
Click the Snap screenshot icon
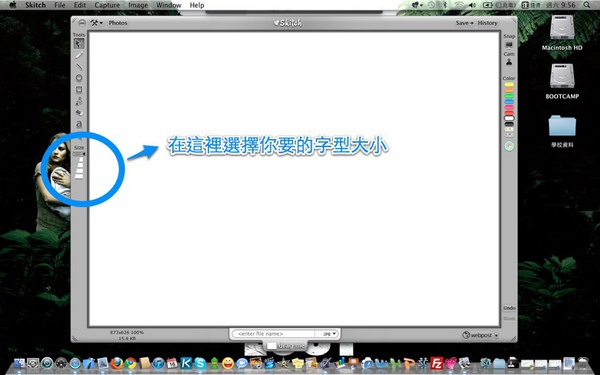point(509,45)
